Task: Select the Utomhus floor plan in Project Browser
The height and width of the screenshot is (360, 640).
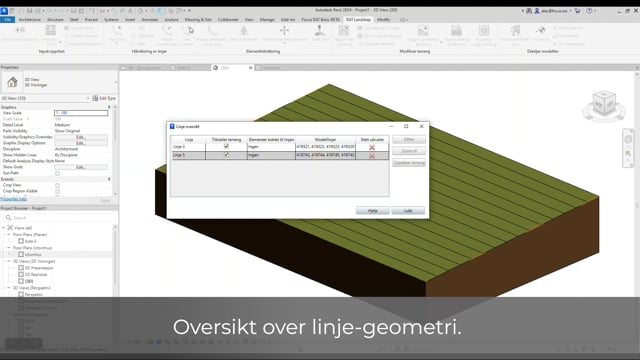Action: coord(33,255)
